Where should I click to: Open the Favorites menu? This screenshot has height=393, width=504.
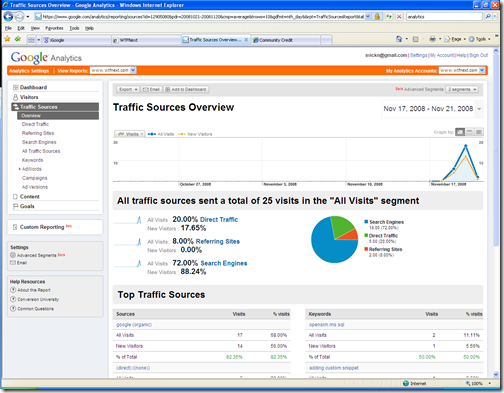(54, 28)
